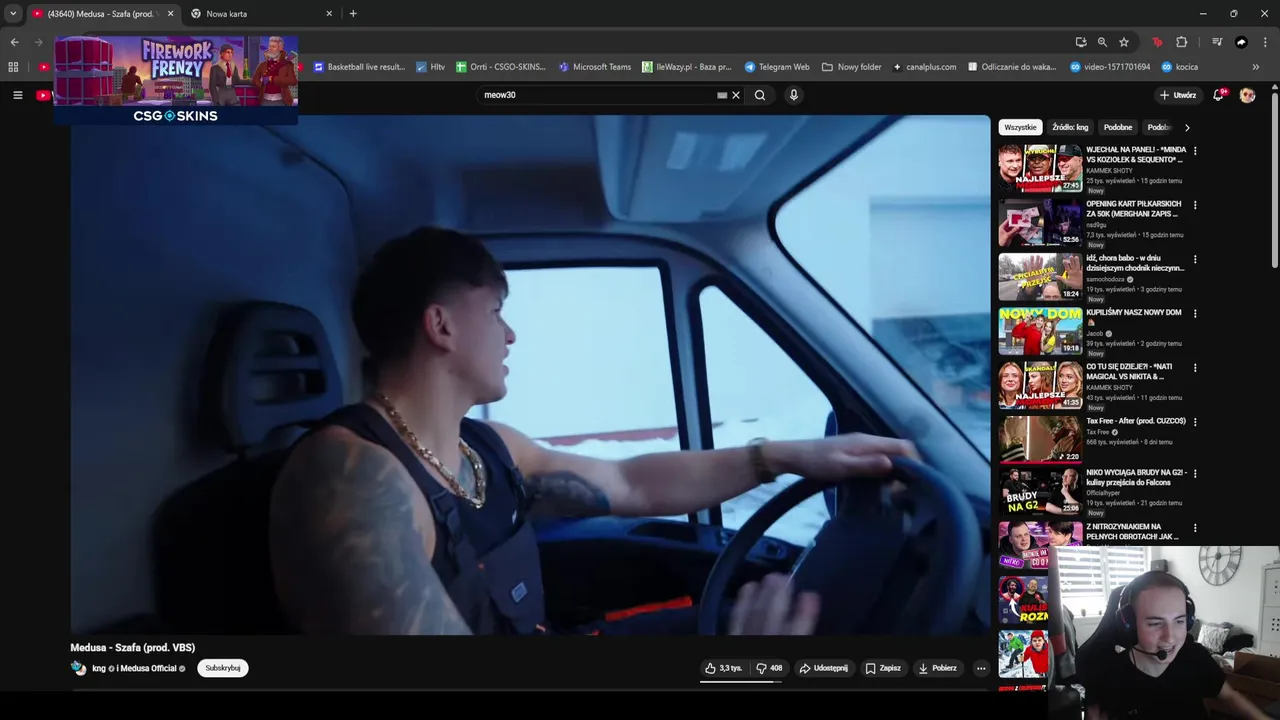
Task: Select the Podobne filter chip
Action: (1118, 127)
